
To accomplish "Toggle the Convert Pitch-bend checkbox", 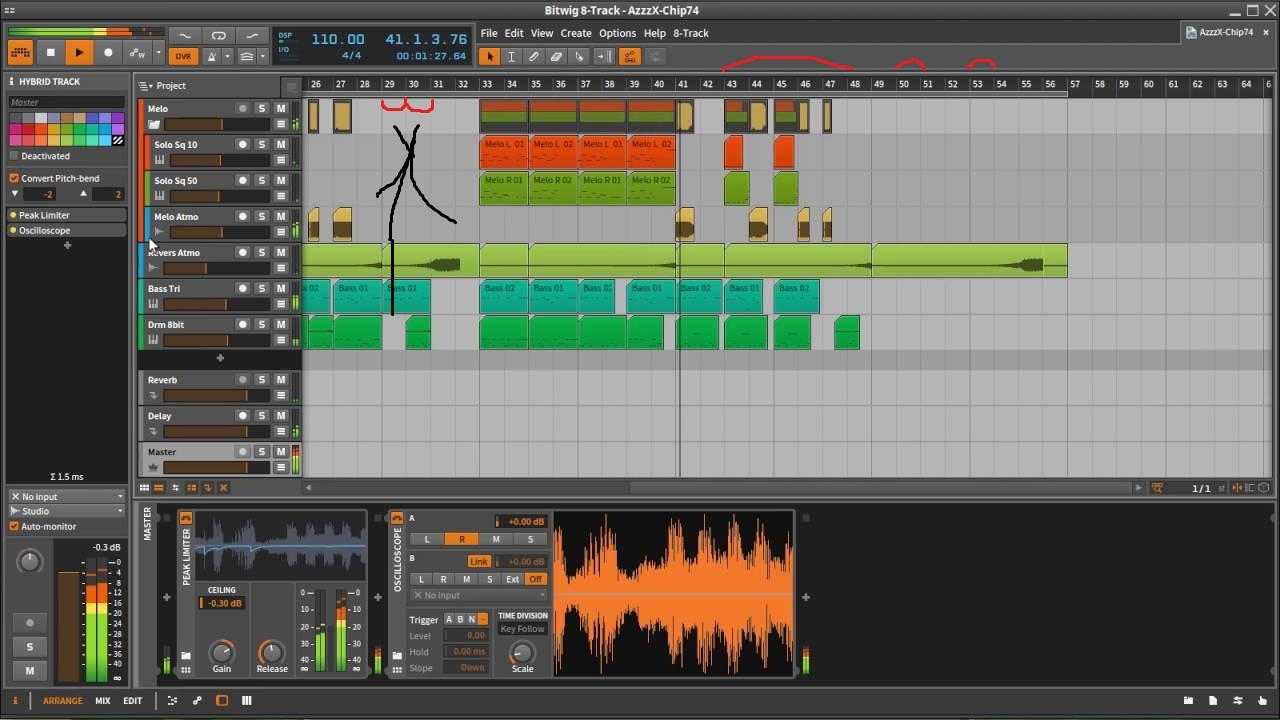I will click(x=14, y=178).
